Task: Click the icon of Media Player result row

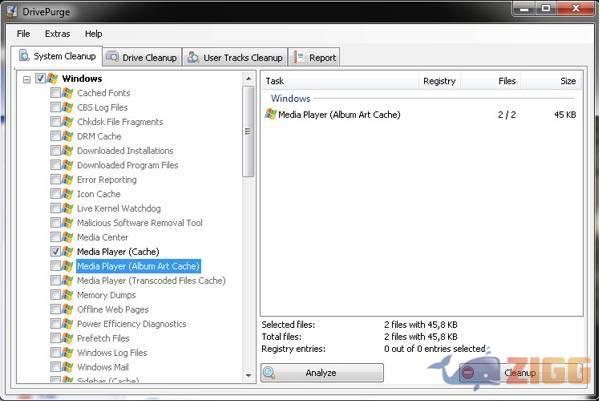Action: coord(270,115)
